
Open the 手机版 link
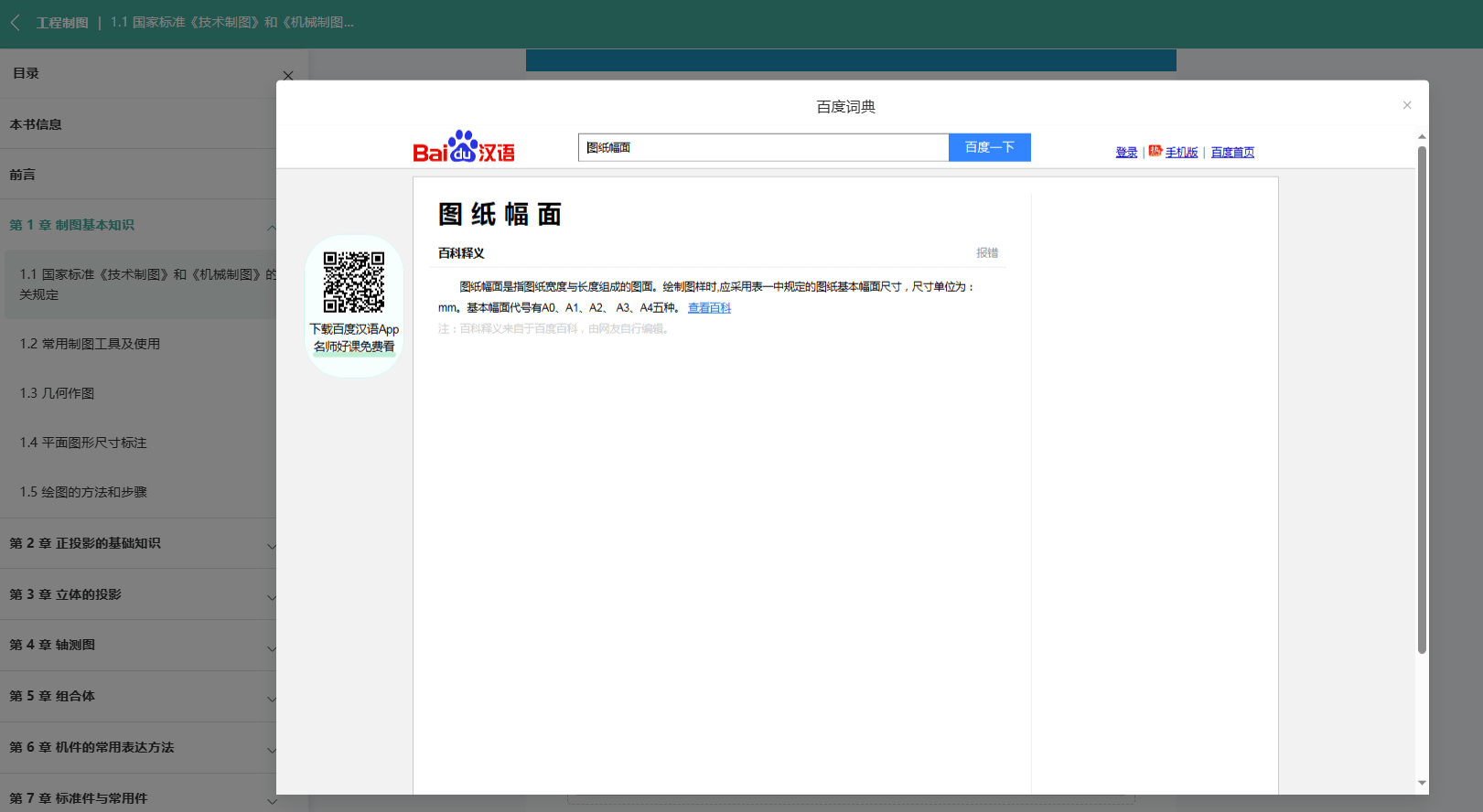[x=1181, y=153]
